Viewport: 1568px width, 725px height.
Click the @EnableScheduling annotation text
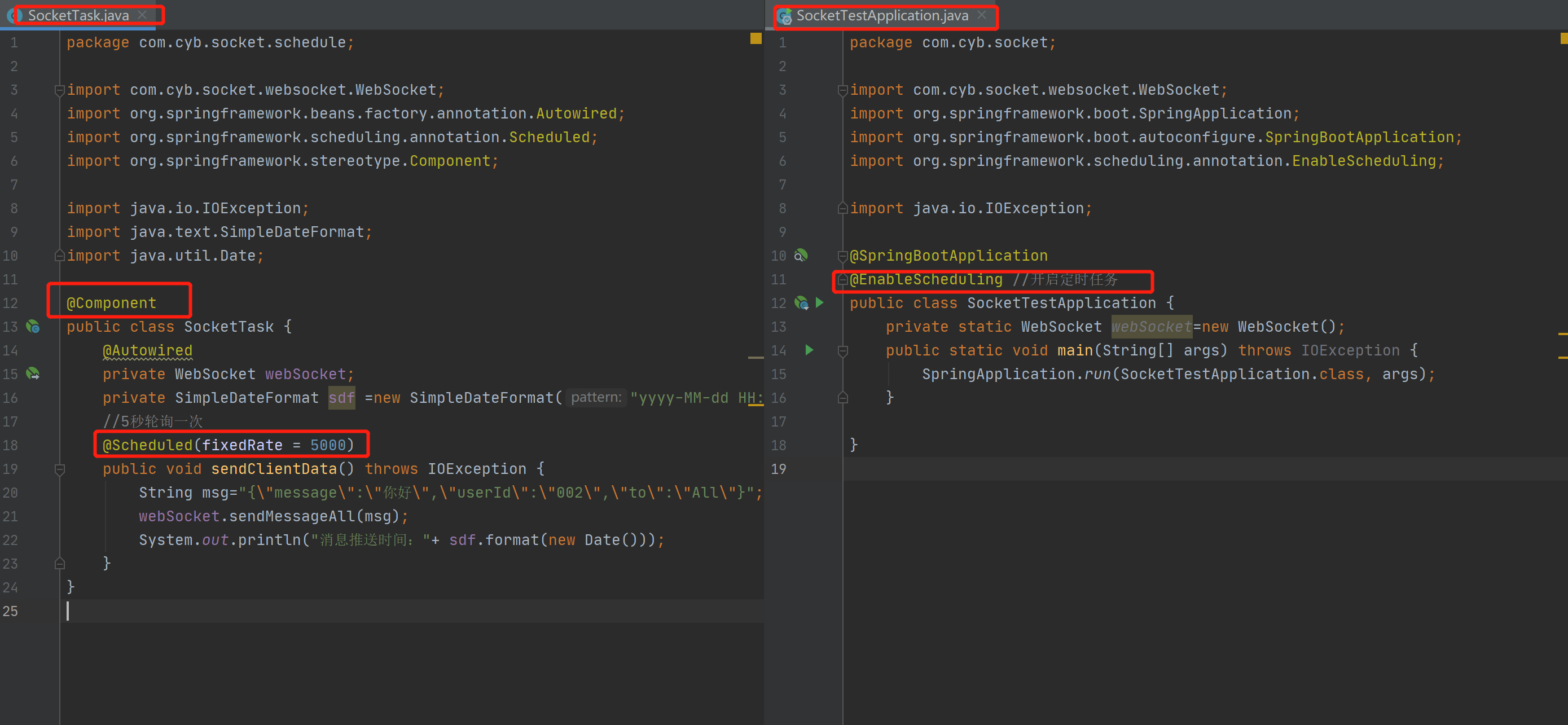(x=925, y=279)
